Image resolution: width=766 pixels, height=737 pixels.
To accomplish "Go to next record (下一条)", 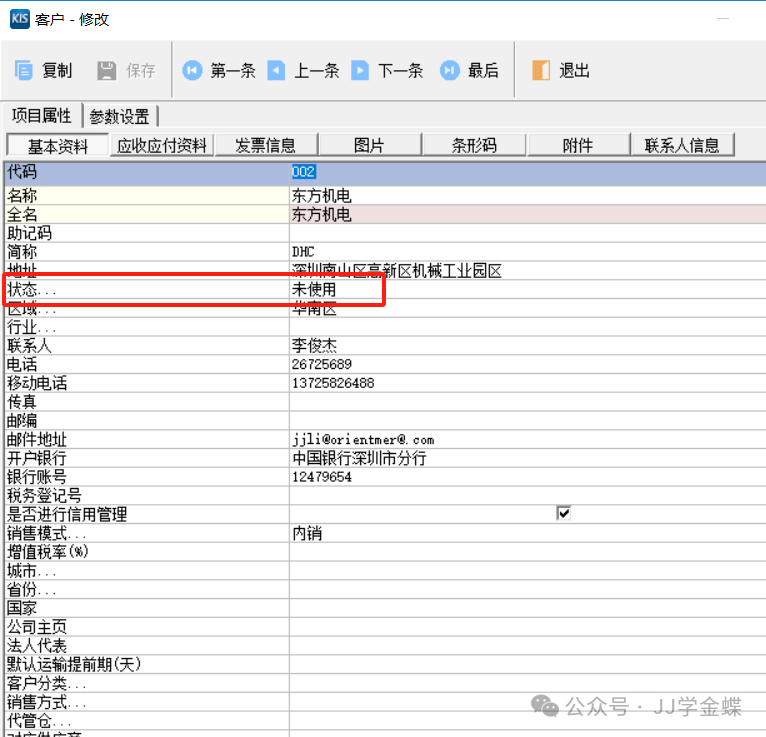I will [x=360, y=70].
